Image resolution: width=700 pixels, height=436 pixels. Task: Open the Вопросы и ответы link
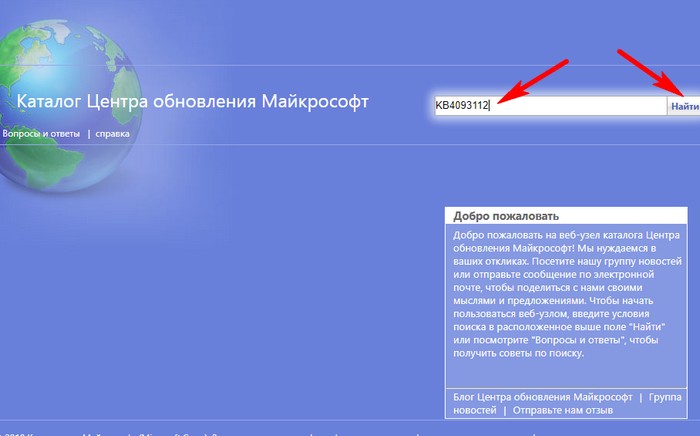pyautogui.click(x=41, y=133)
